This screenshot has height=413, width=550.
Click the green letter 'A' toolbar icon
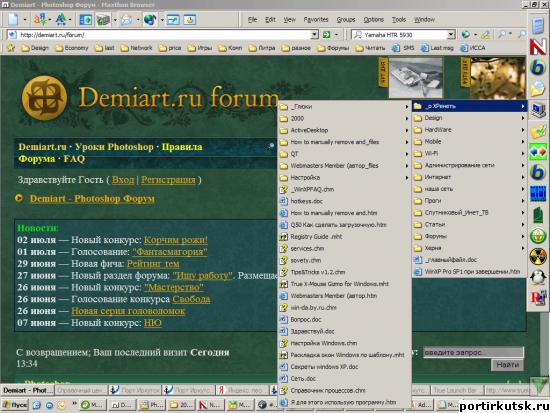[x=60, y=20]
